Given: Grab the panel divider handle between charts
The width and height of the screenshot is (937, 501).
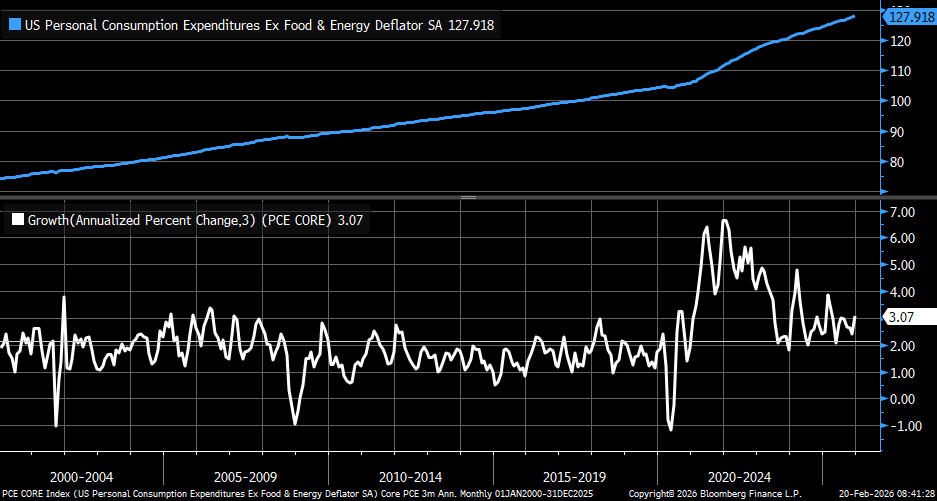Looking at the screenshot, I should tap(468, 199).
